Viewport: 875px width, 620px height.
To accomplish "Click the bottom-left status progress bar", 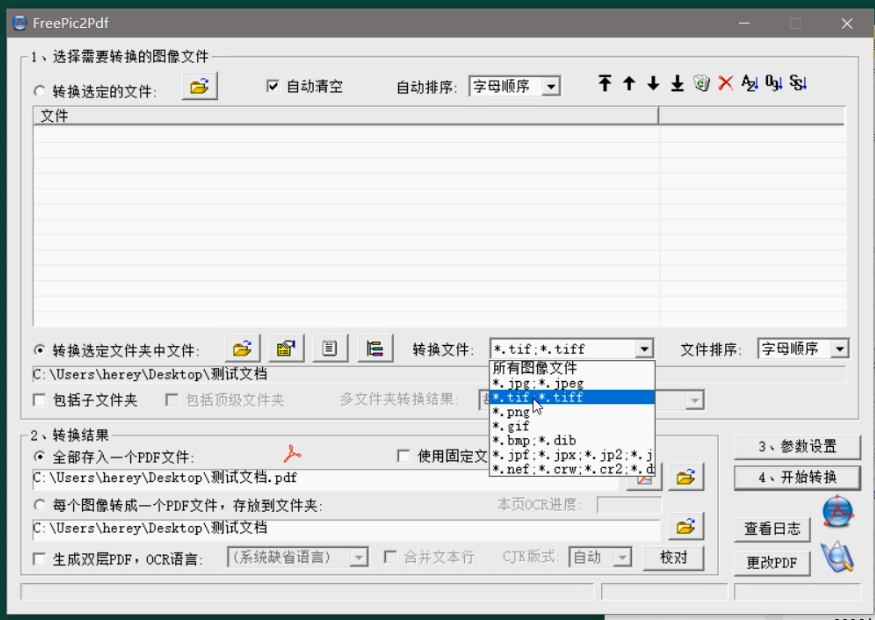I will tap(306, 592).
